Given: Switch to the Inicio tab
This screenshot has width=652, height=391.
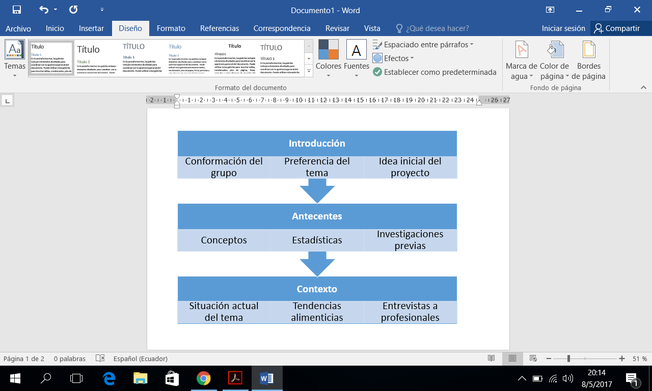Looking at the screenshot, I should click(x=54, y=28).
